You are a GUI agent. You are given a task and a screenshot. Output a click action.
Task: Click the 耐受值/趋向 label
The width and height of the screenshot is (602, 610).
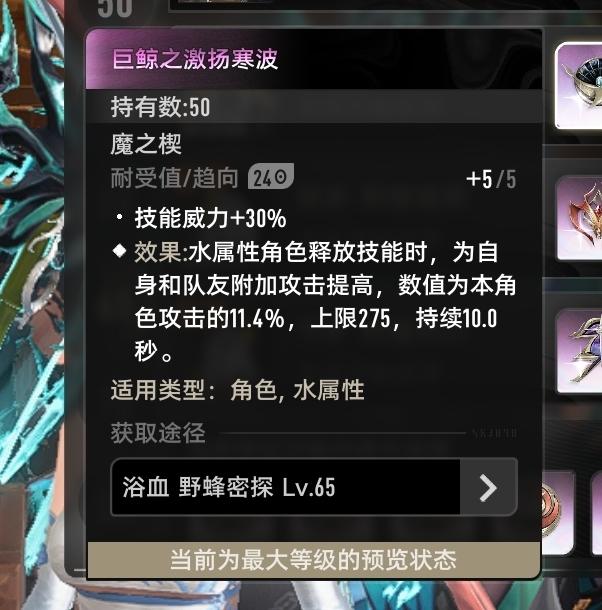pyautogui.click(x=174, y=179)
